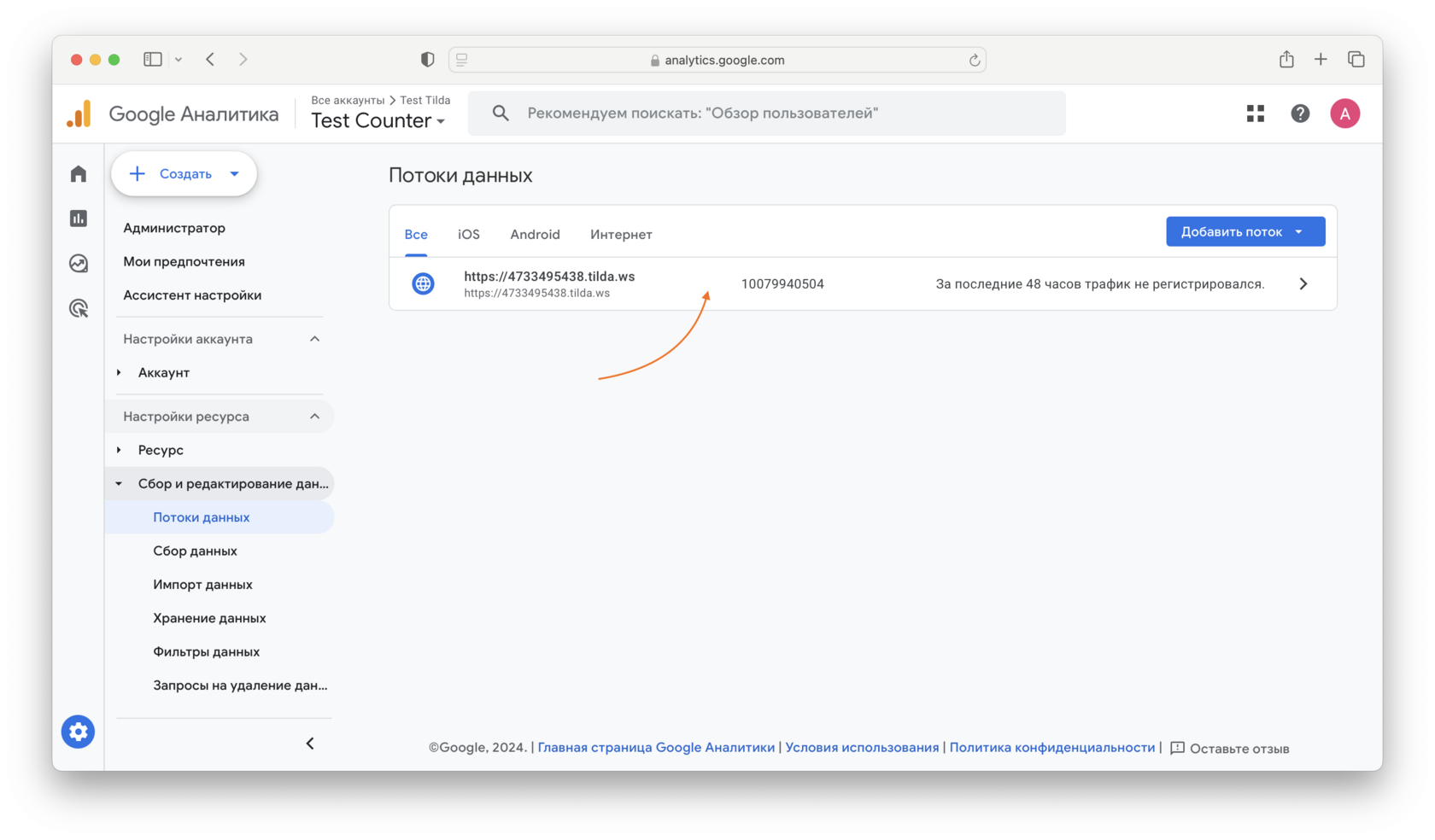The width and height of the screenshot is (1435, 840).
Task: Expand the Ресурс tree item
Action: point(119,450)
